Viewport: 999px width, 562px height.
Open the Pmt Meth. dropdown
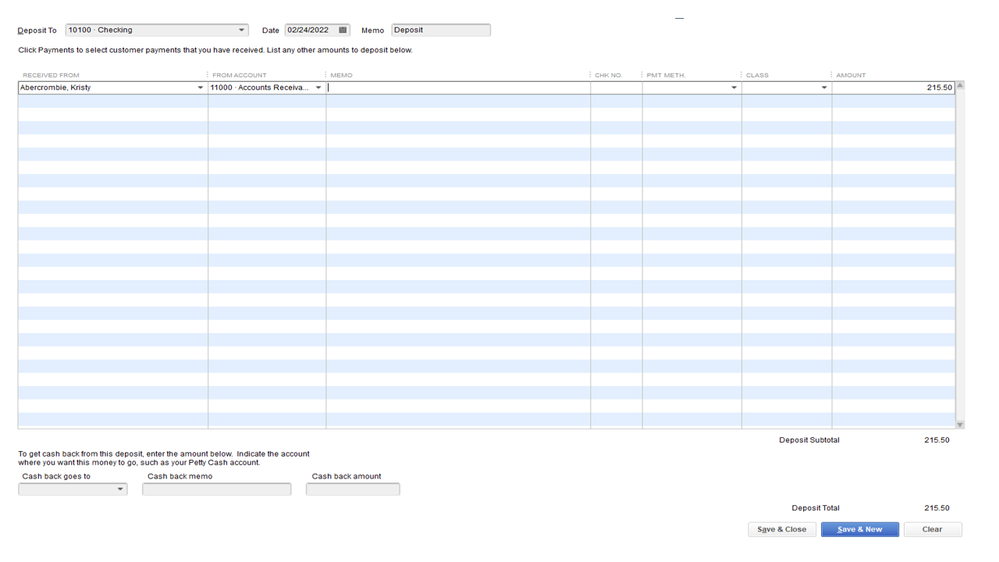point(734,88)
